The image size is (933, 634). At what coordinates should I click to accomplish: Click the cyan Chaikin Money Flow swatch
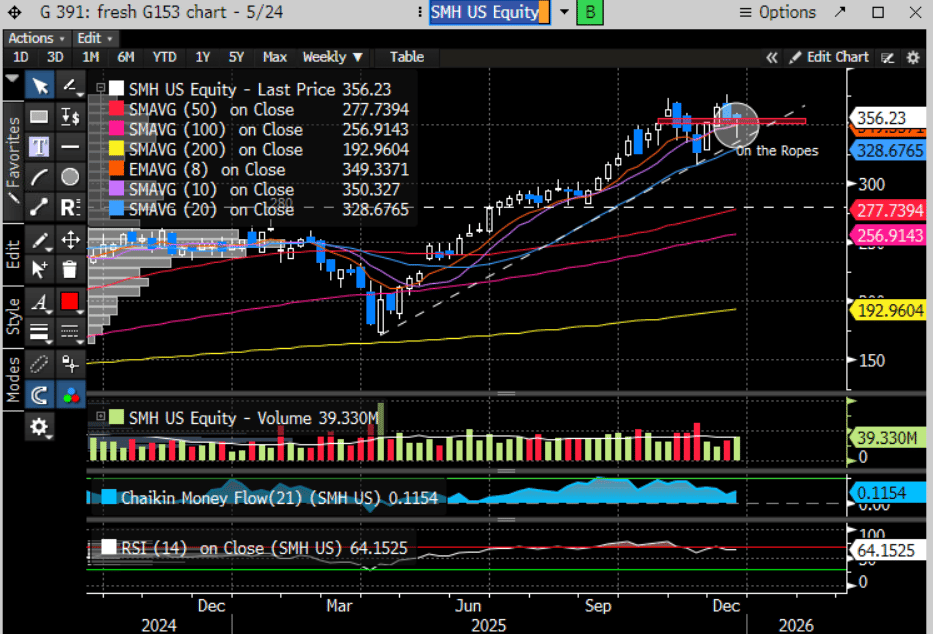109,497
